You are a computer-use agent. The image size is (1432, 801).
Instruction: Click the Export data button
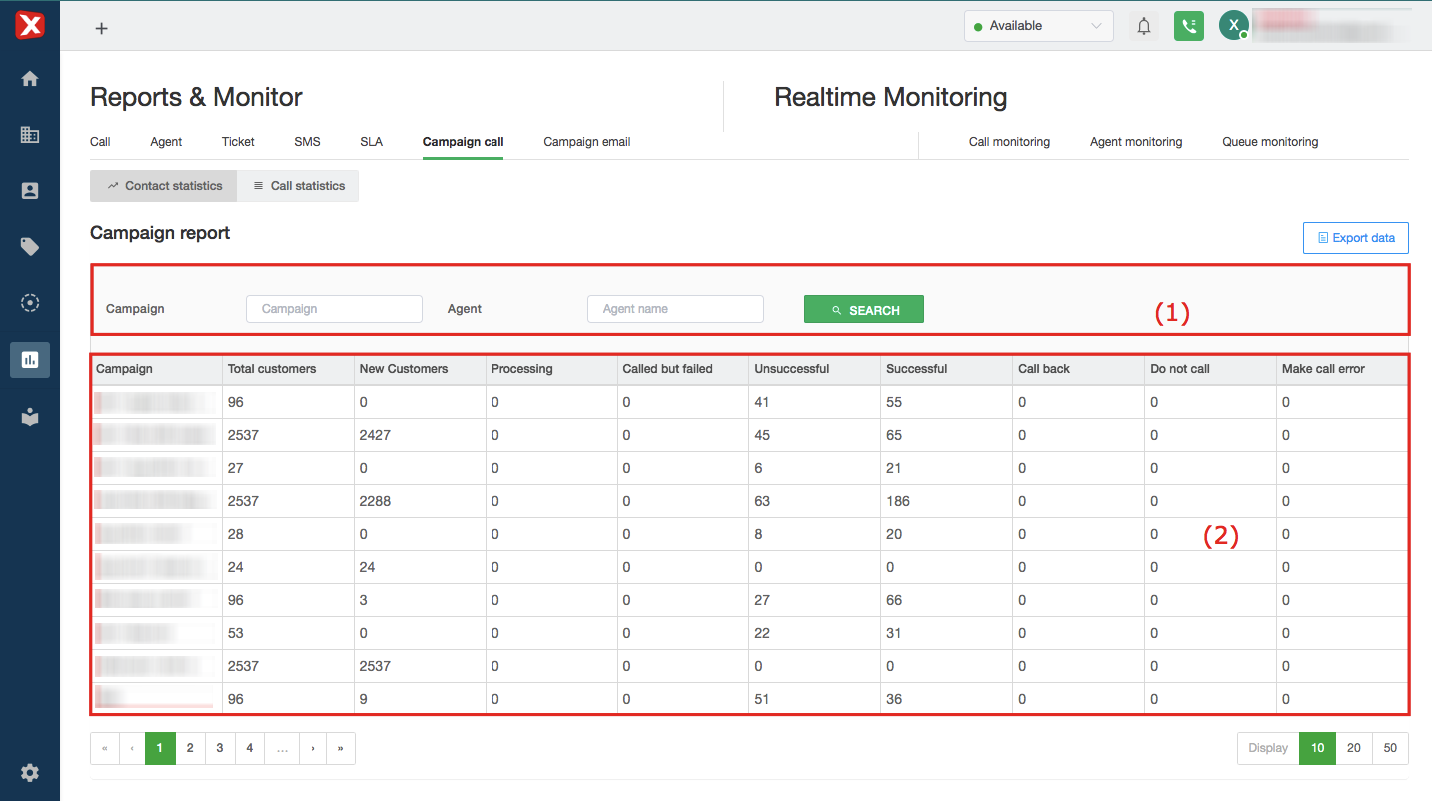pos(1355,238)
